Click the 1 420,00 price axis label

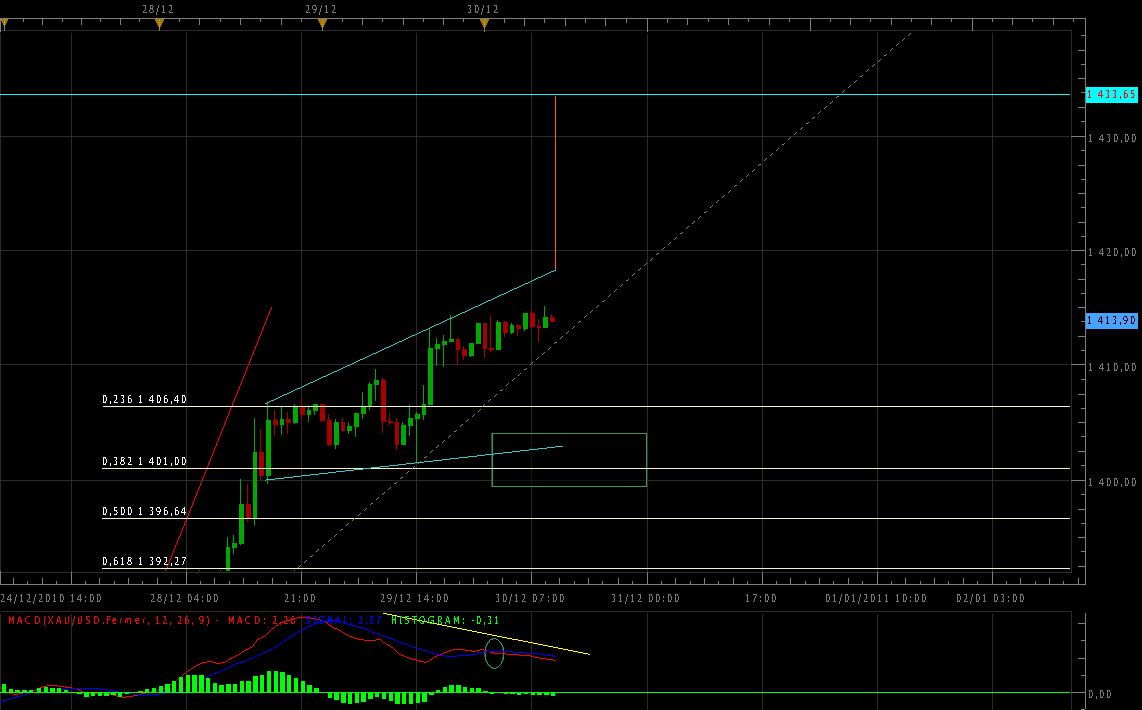tap(1112, 252)
